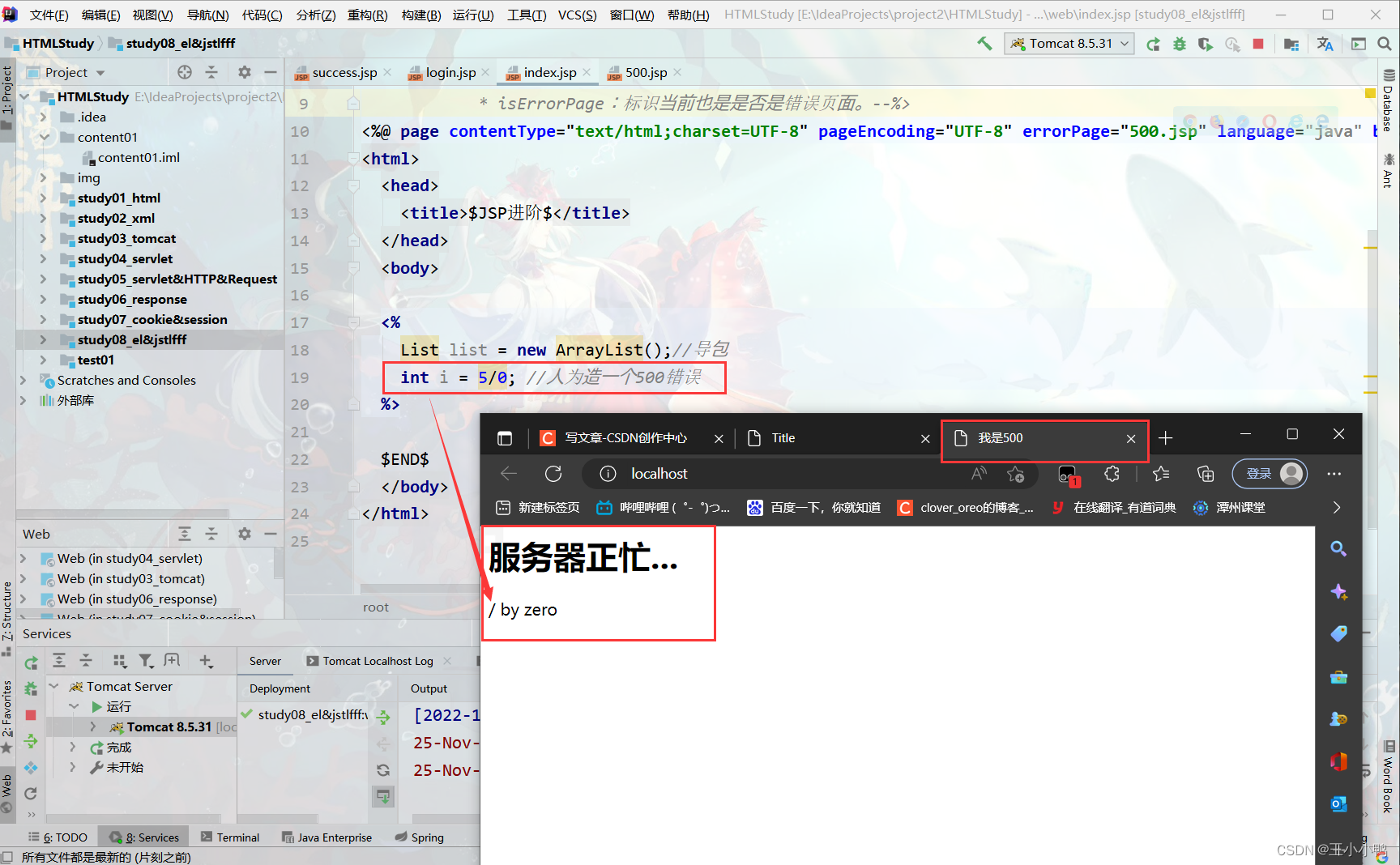This screenshot has width=1400, height=865.
Task: Click the Build hammer icon in IDE toolbar
Action: [984, 44]
